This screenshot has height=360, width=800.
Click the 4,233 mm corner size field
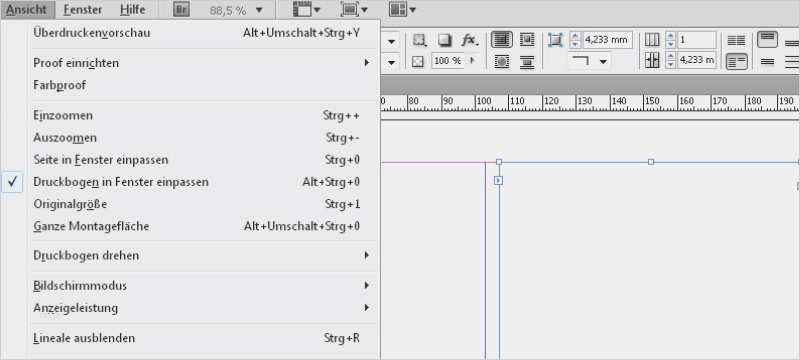click(607, 40)
